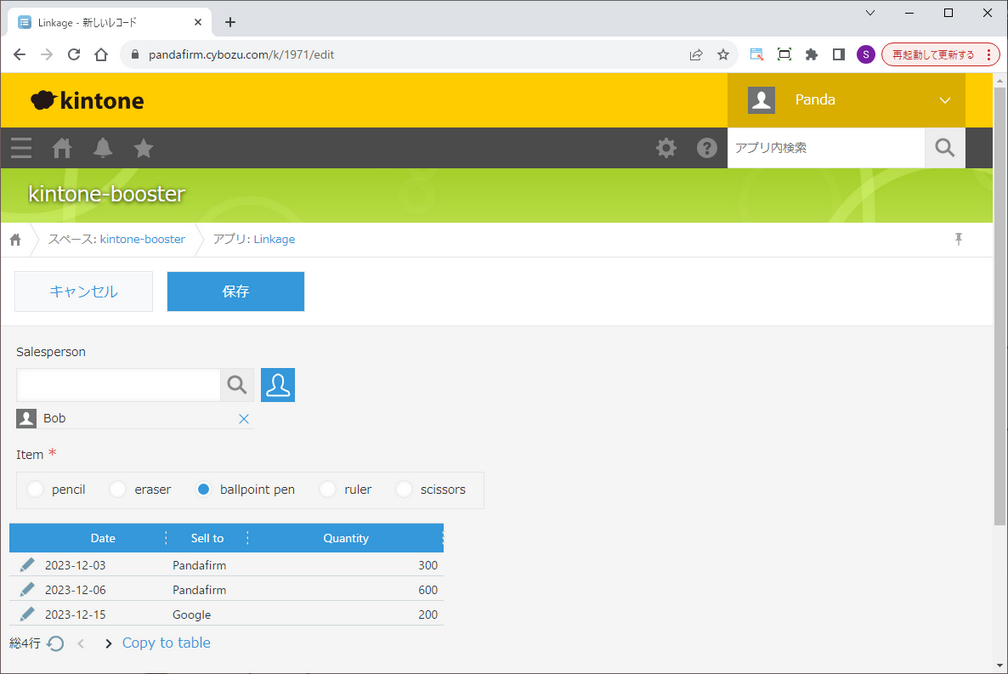Click the Quantity column header
The height and width of the screenshot is (674, 1008).
[x=346, y=538]
